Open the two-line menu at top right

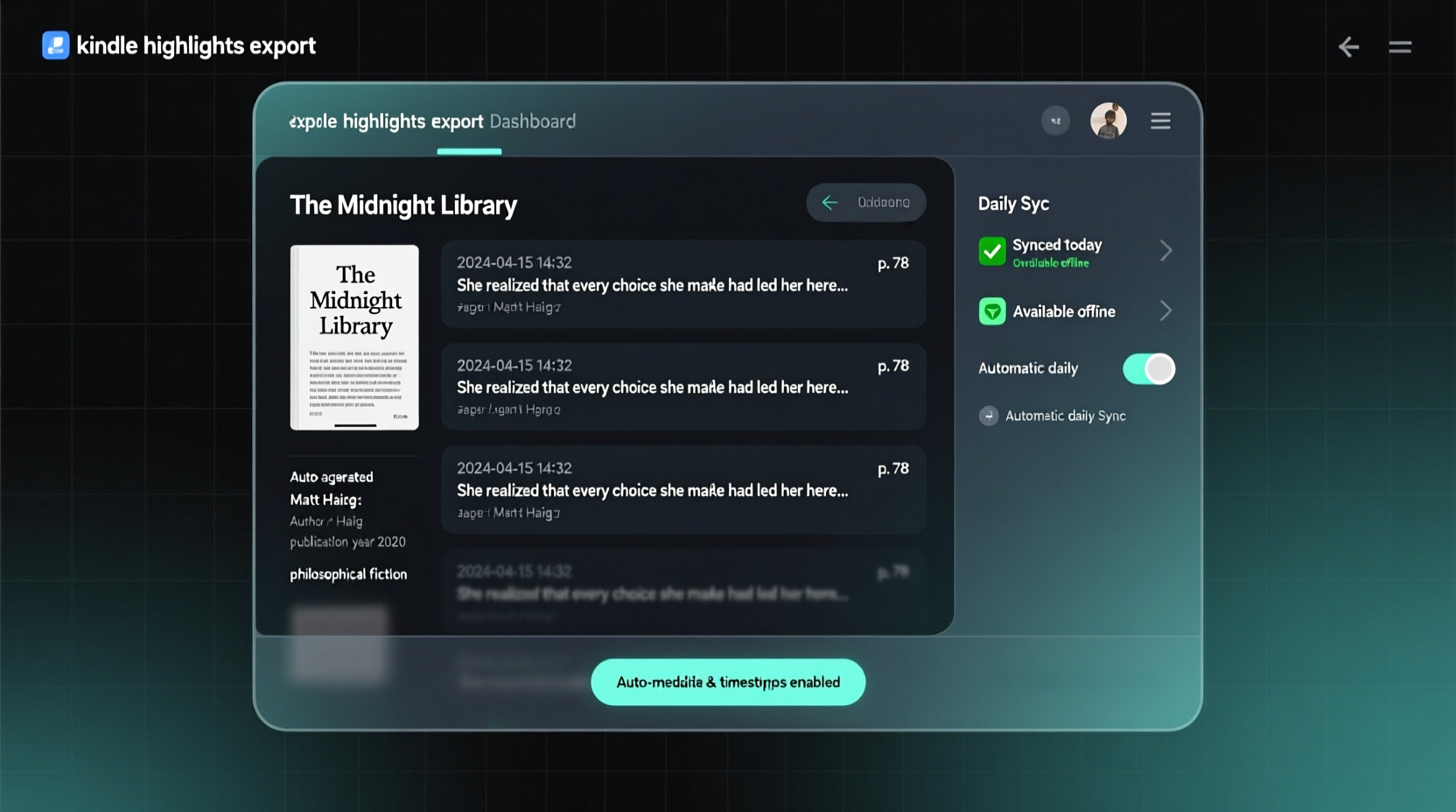1400,46
